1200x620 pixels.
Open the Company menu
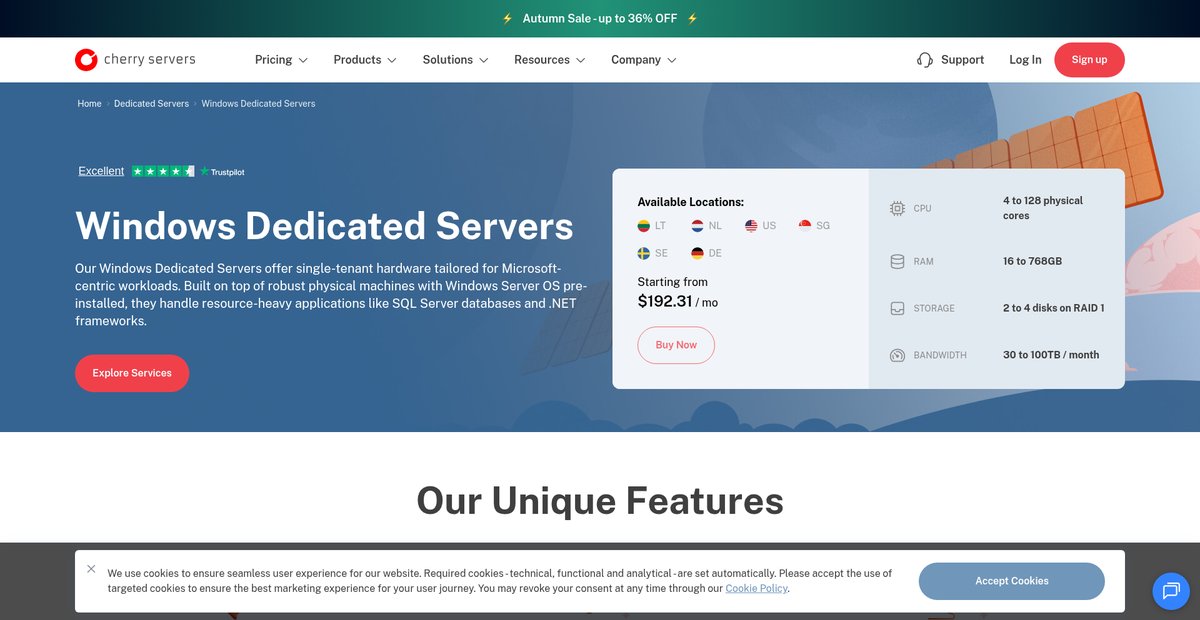coord(644,60)
